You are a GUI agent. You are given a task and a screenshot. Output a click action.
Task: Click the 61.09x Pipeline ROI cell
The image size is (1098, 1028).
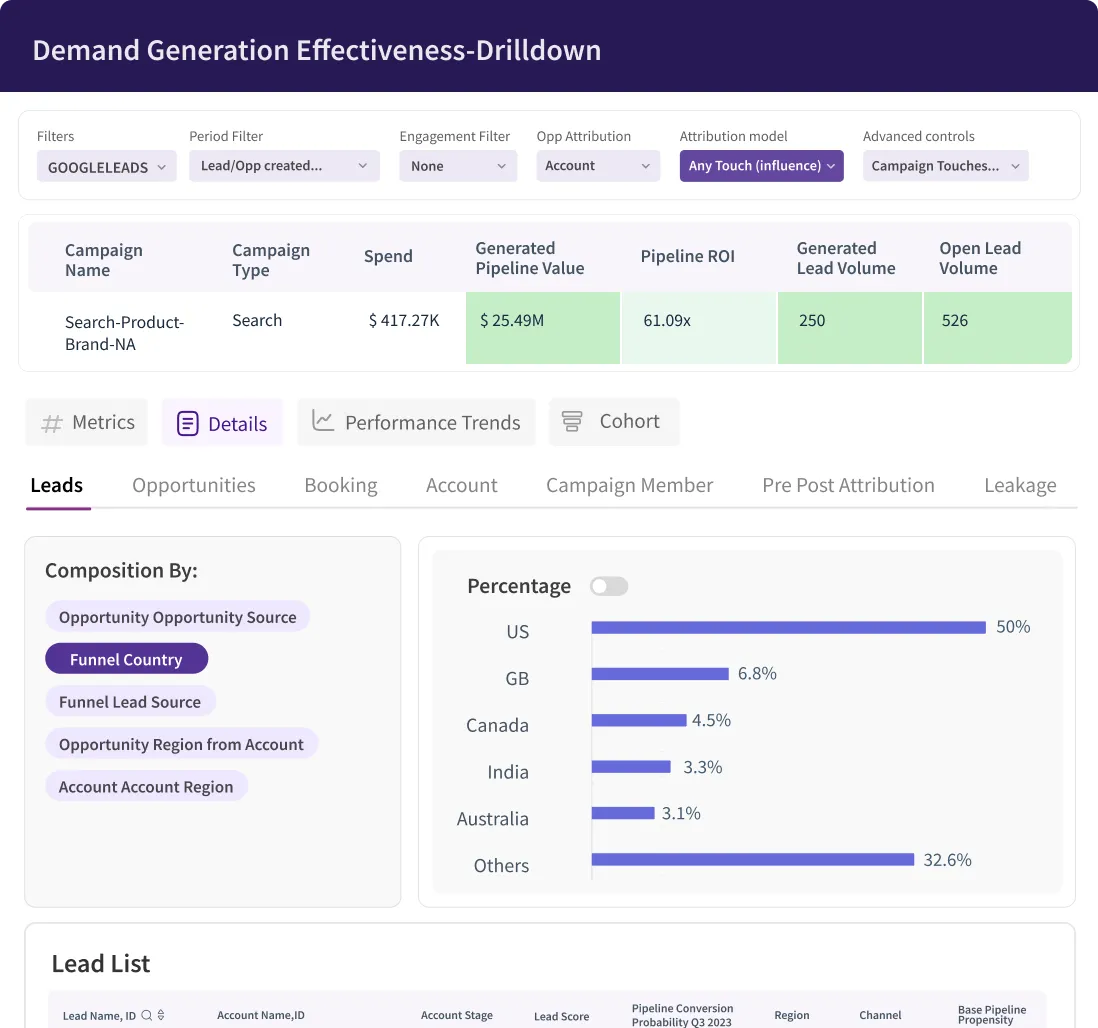pyautogui.click(x=699, y=328)
